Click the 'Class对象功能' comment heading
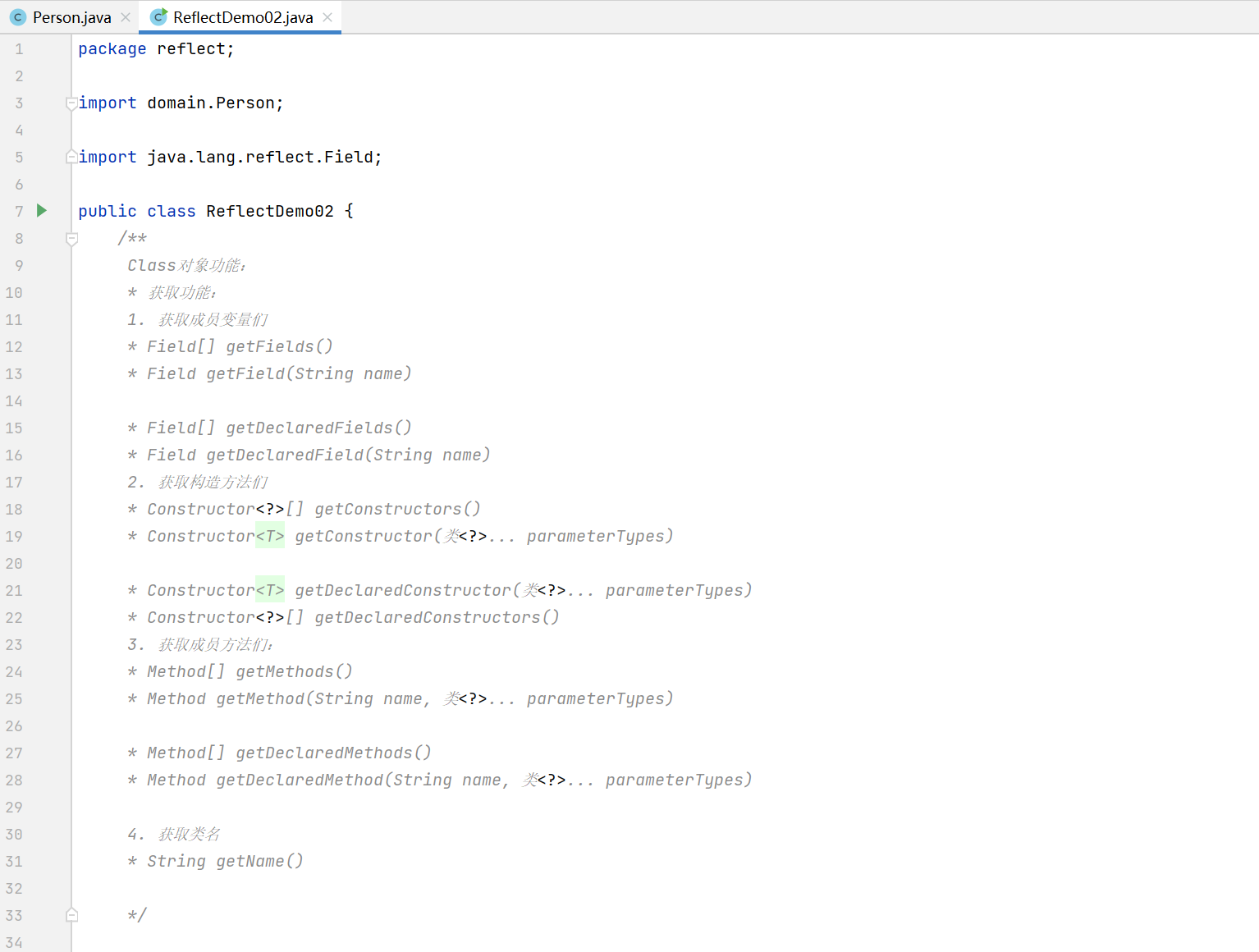Screen dimensions: 1259x952 [185, 266]
